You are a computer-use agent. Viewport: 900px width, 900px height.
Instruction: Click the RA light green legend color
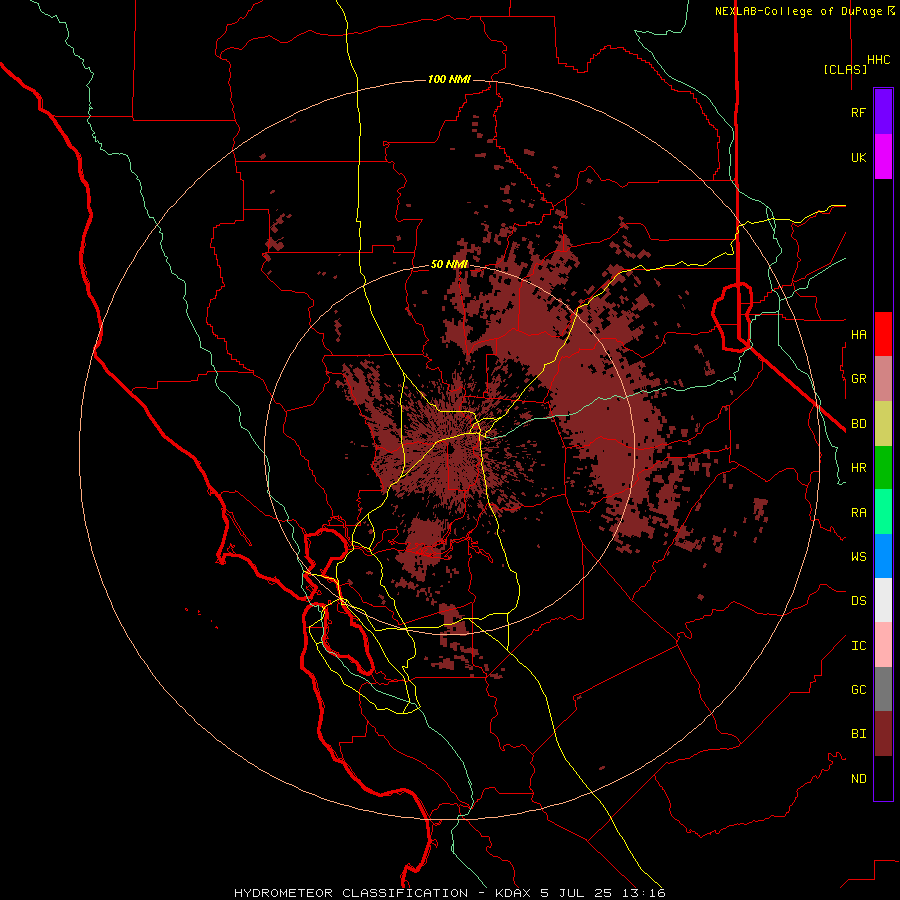tap(883, 512)
